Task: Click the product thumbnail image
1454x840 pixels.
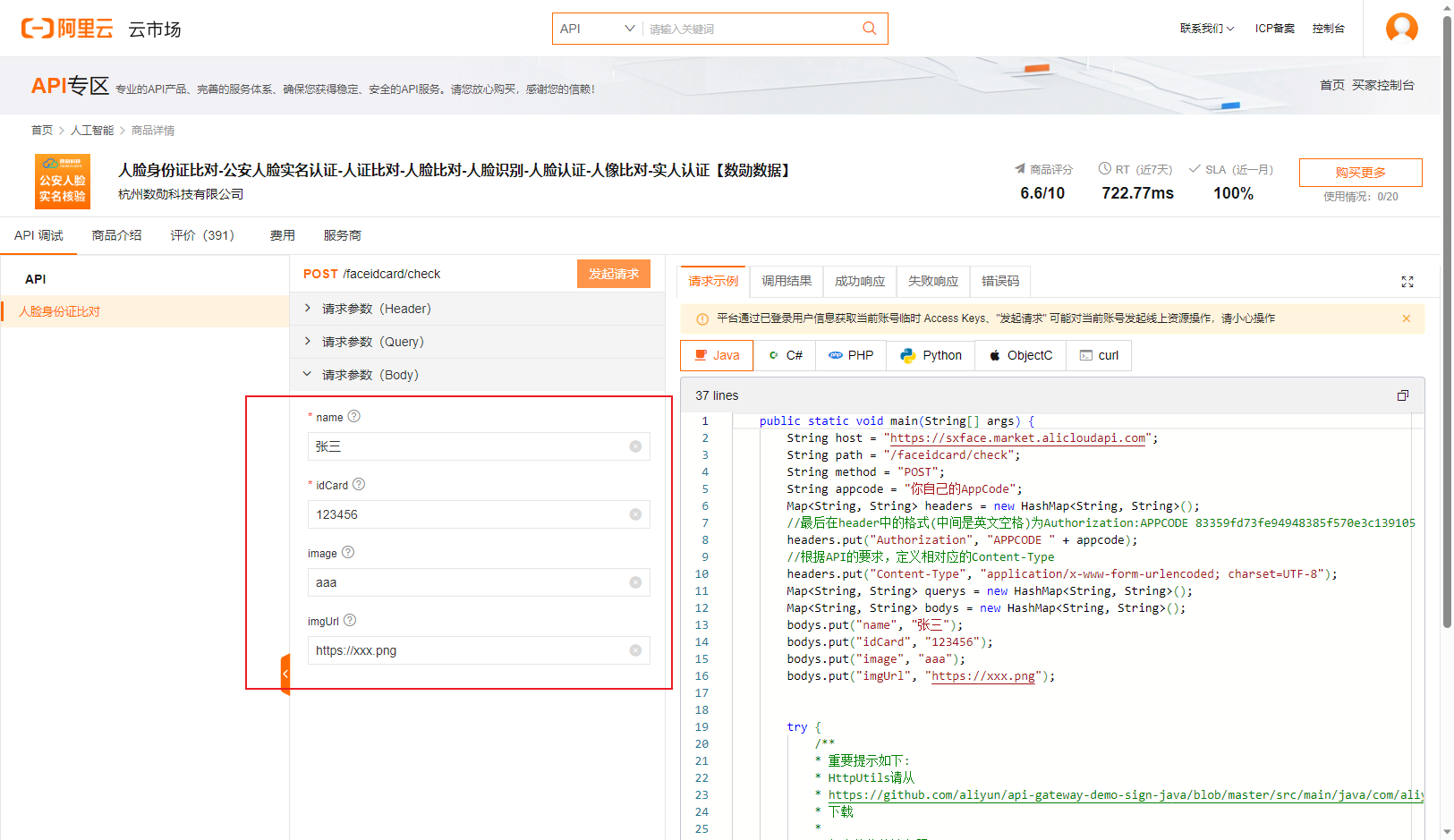Action: pos(63,182)
